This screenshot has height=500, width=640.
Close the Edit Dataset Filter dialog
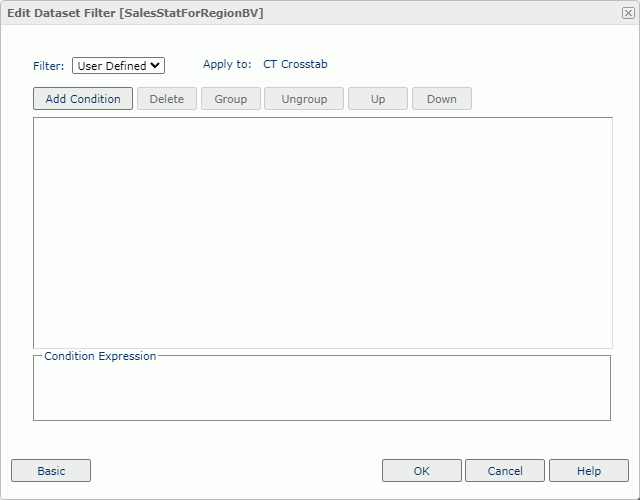pyautogui.click(x=628, y=13)
